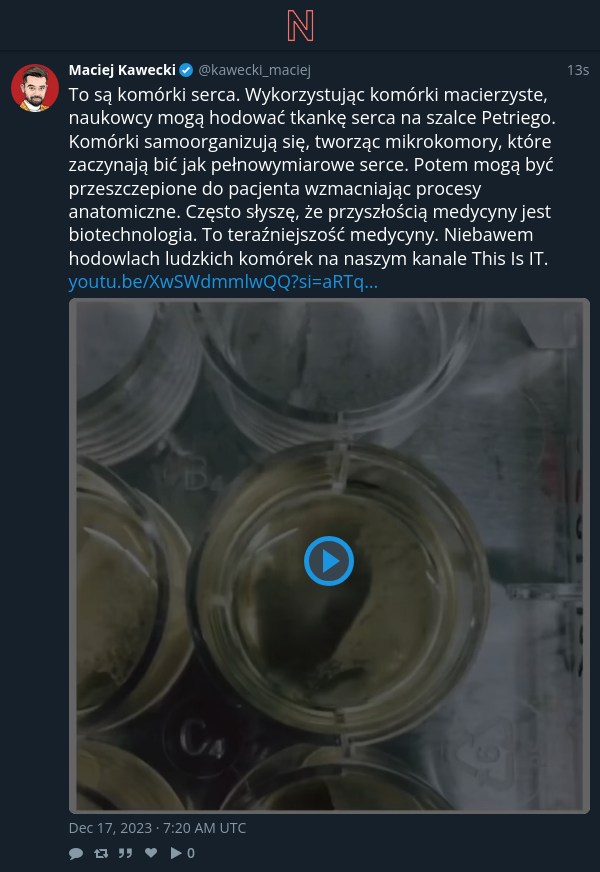This screenshot has width=600, height=872.
Task: Open the Dec 17, 2023 date link
Action: (x=157, y=828)
